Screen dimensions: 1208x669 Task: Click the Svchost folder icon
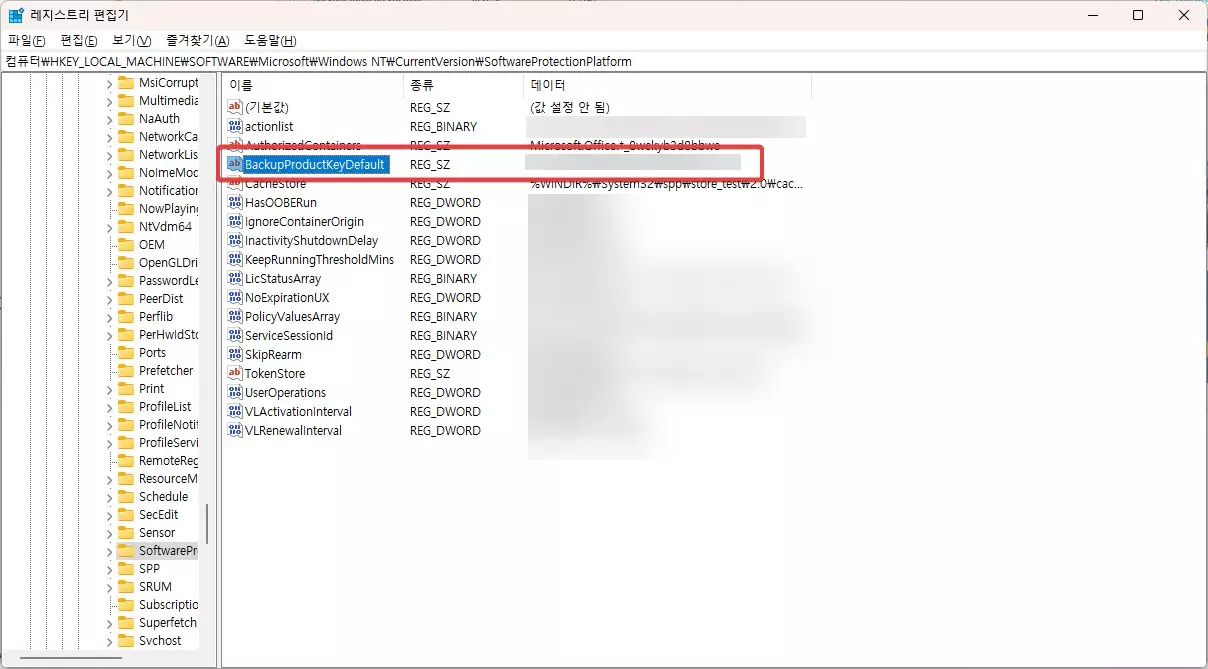[125, 640]
